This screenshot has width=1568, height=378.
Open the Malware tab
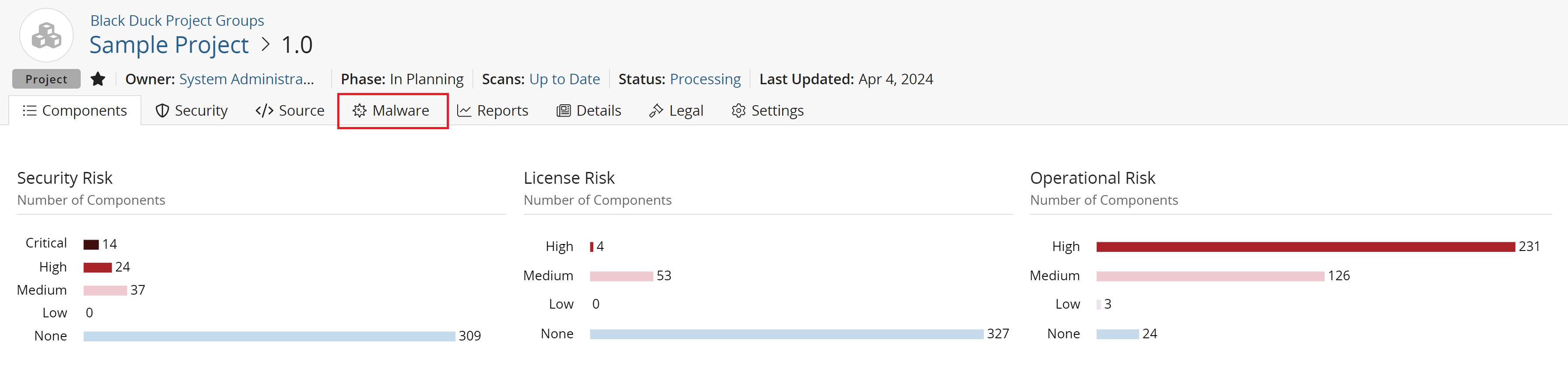[393, 110]
